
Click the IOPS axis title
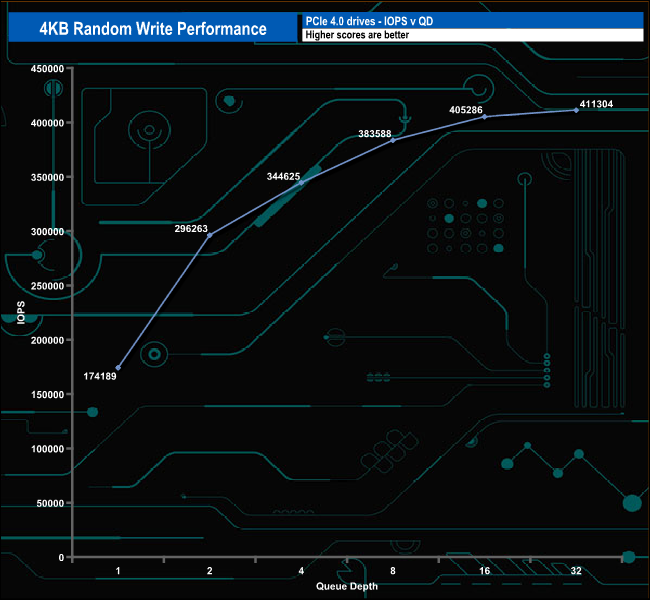click(x=21, y=313)
